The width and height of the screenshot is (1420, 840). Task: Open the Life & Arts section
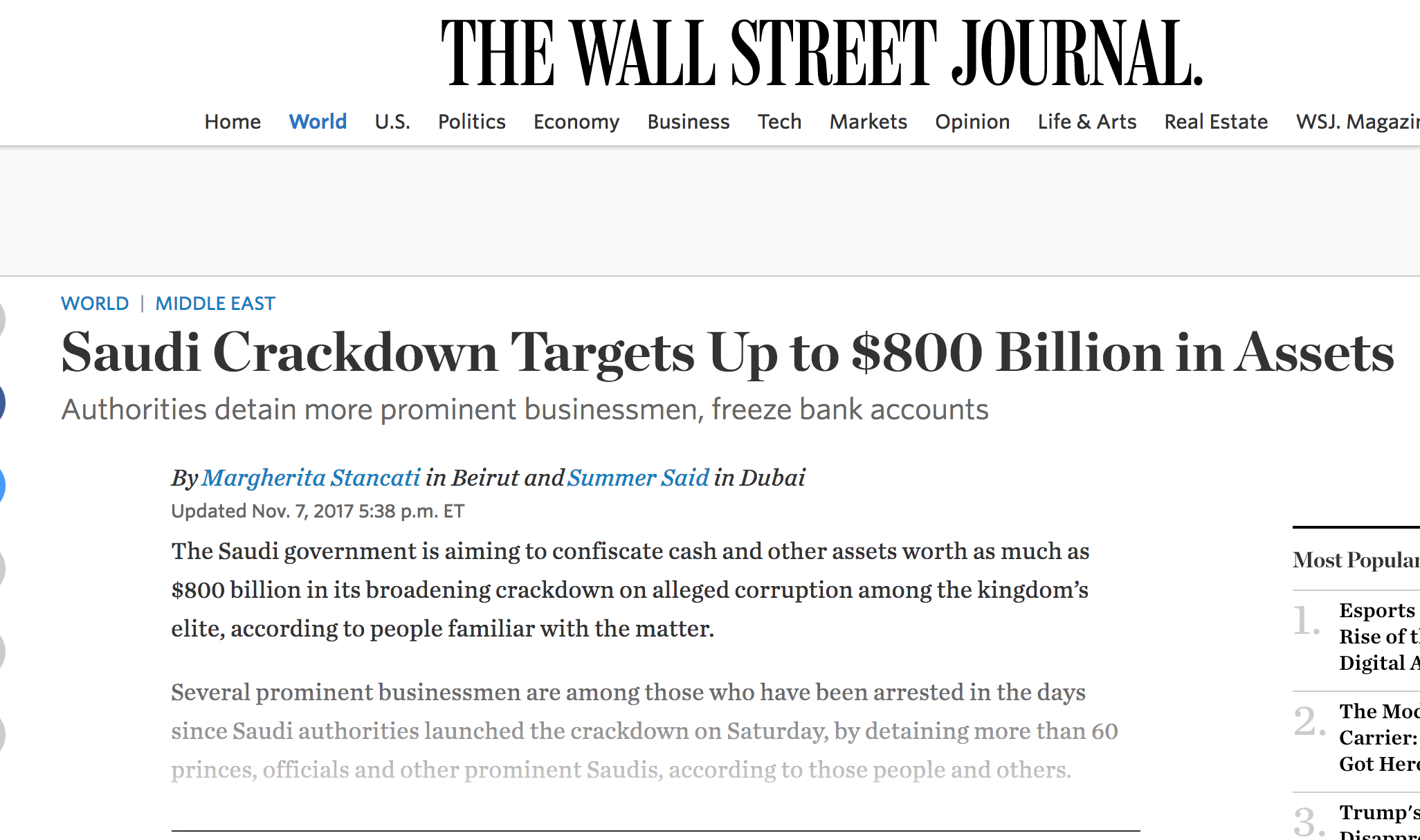tap(1086, 122)
